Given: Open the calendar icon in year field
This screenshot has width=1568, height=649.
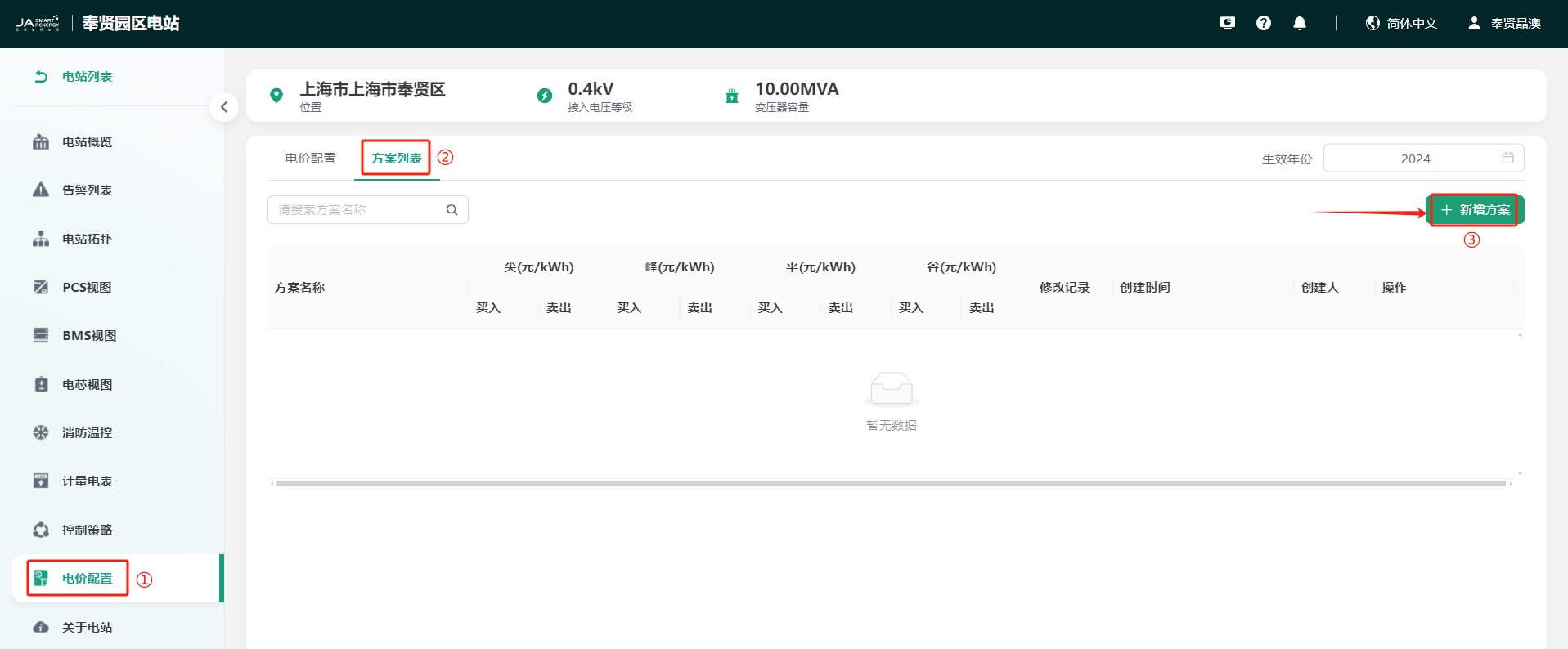Looking at the screenshot, I should click(x=1507, y=159).
